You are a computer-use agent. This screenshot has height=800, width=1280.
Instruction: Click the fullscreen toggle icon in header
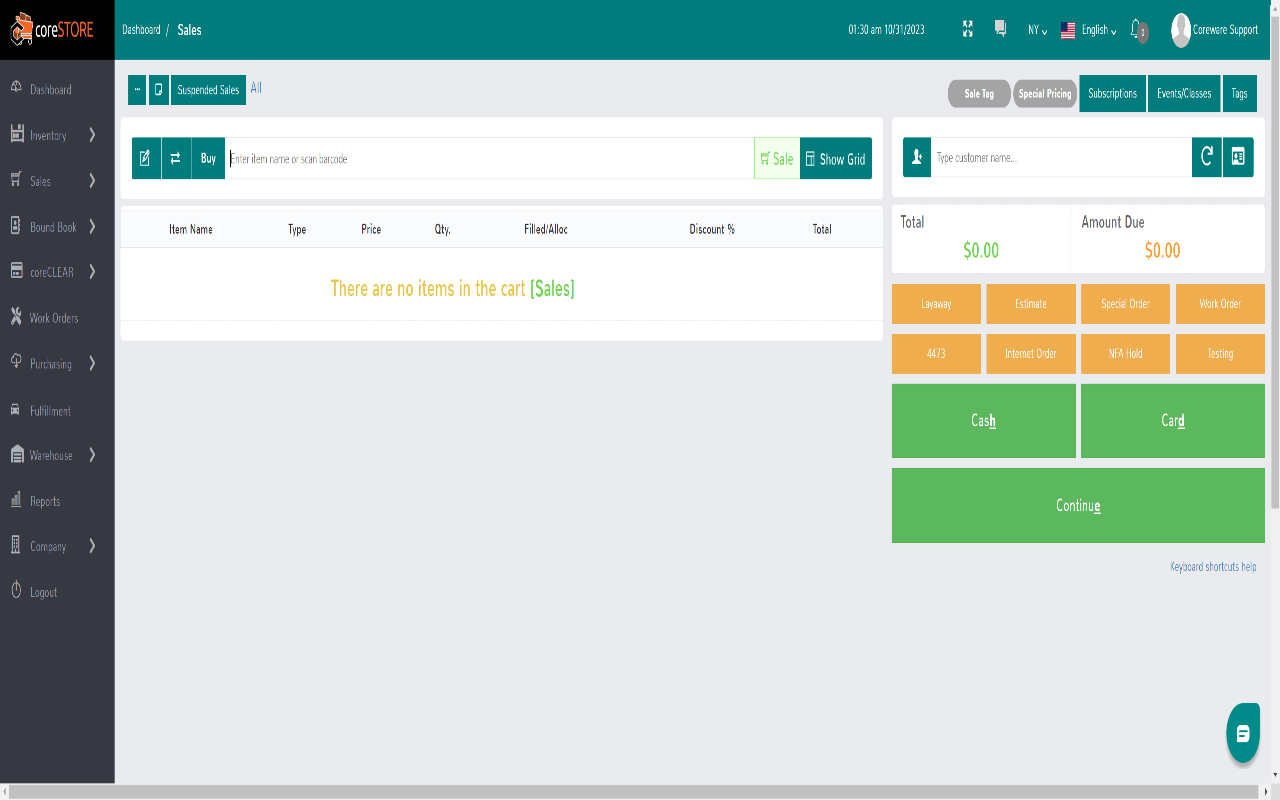pos(968,29)
